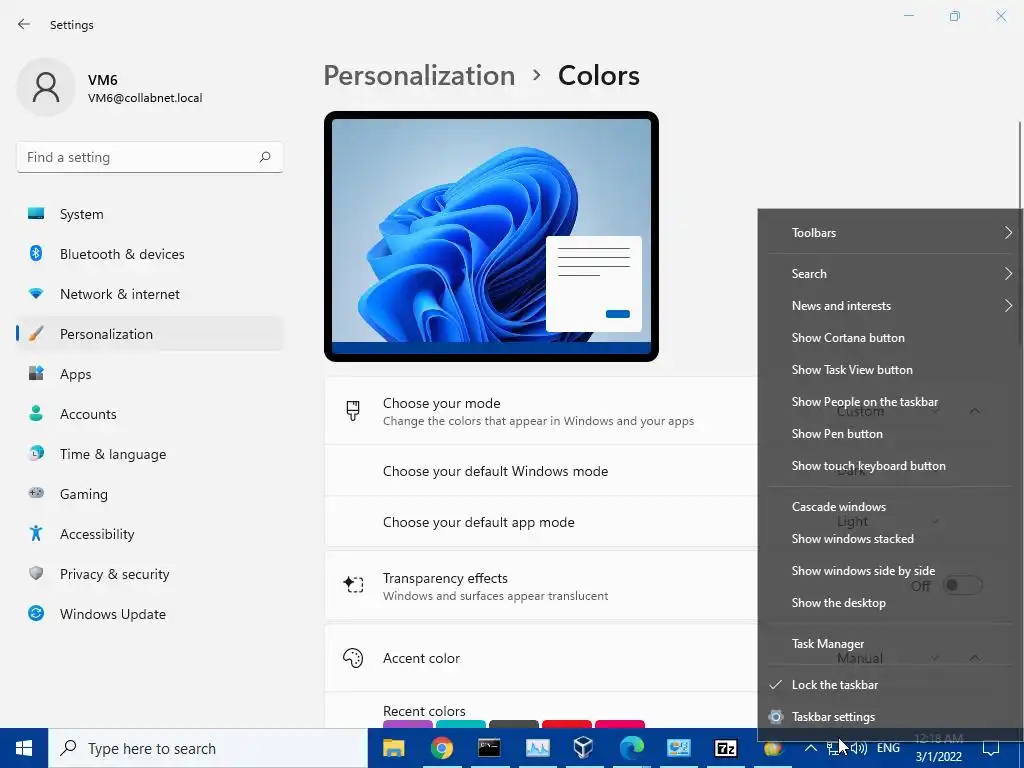1024x768 pixels.
Task: Pick the purple recent color swatch
Action: pos(408,724)
